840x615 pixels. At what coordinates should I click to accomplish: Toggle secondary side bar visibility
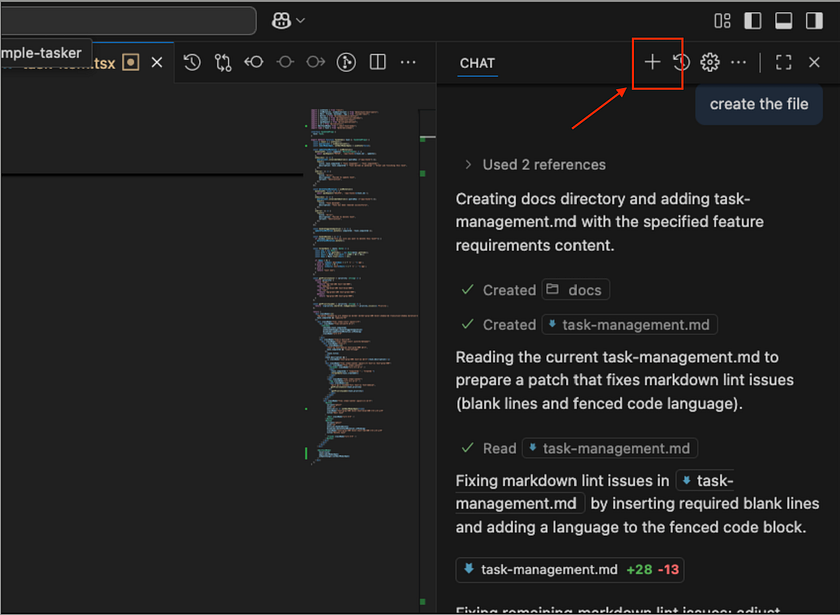point(815,20)
